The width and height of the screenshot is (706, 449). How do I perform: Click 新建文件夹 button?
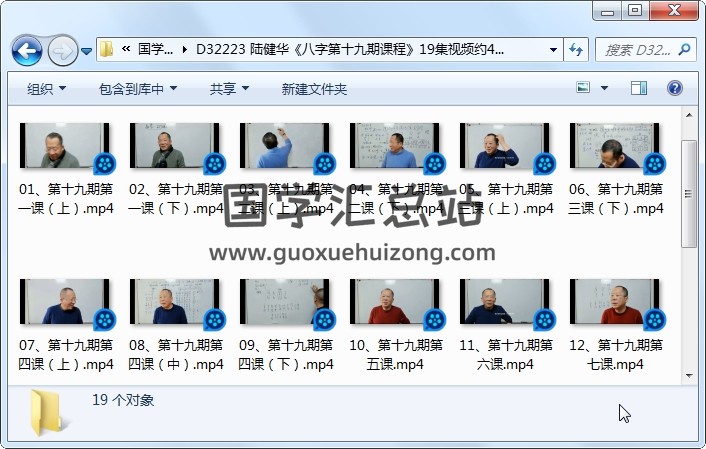(314, 89)
